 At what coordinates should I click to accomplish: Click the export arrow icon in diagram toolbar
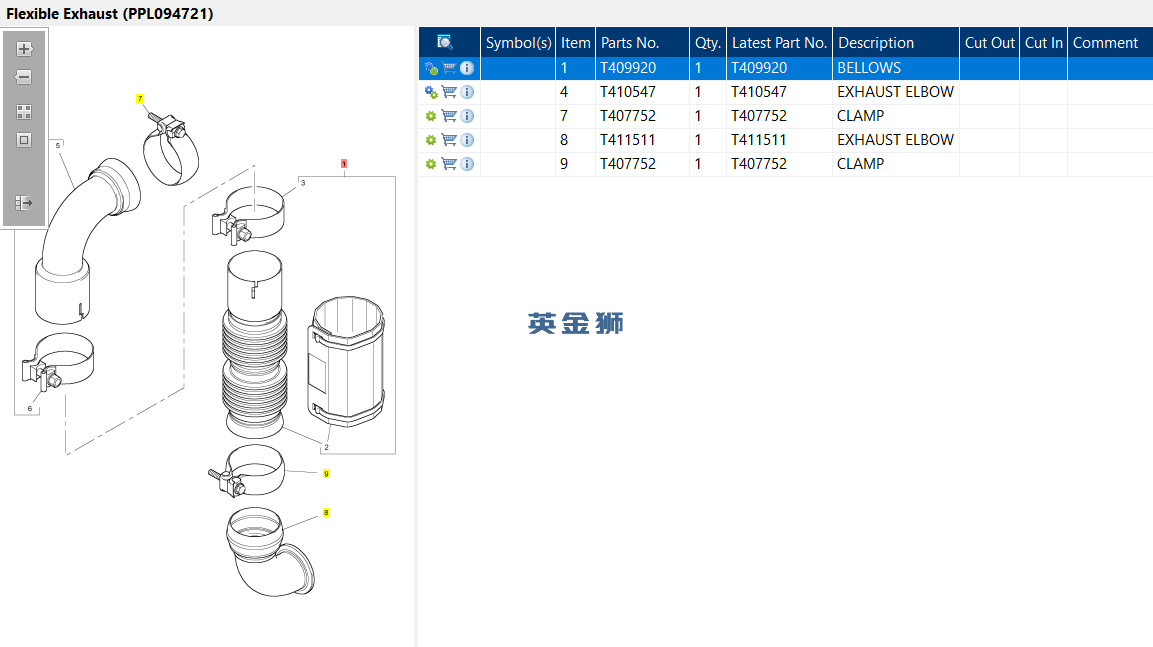point(24,202)
